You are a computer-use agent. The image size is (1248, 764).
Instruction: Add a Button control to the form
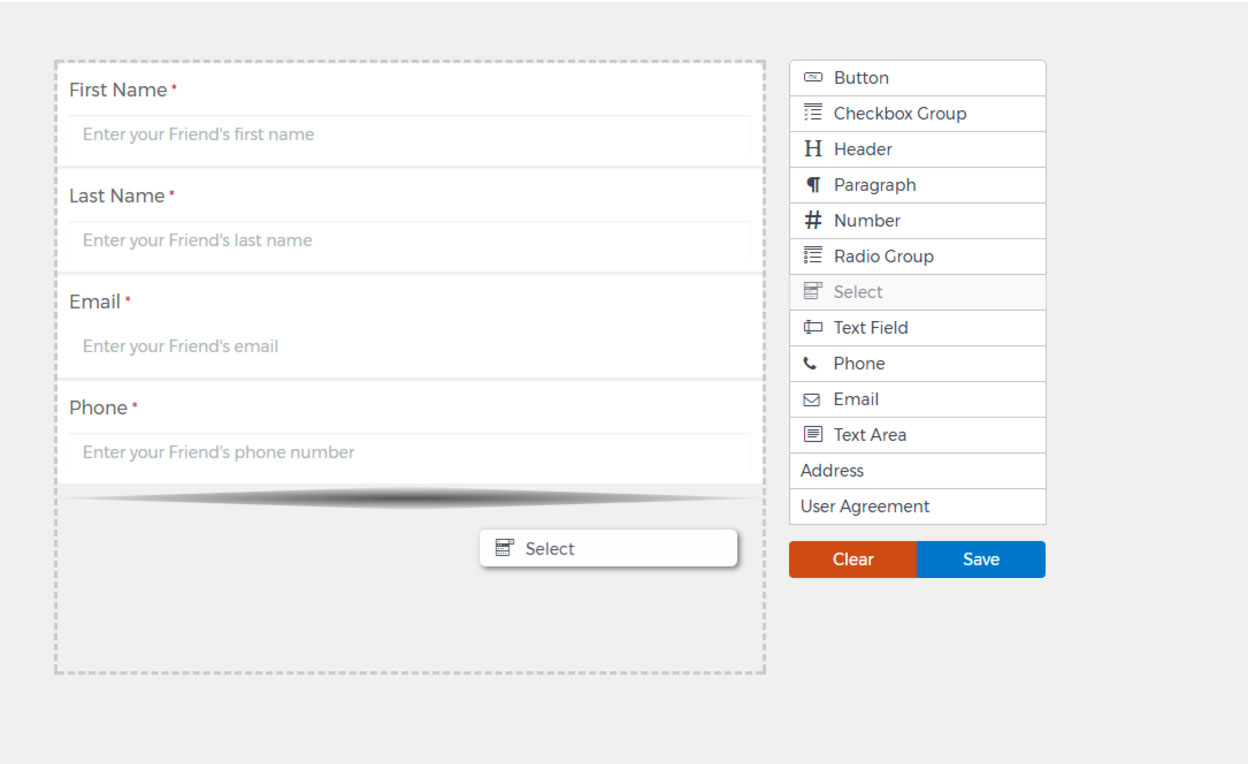[x=917, y=78]
